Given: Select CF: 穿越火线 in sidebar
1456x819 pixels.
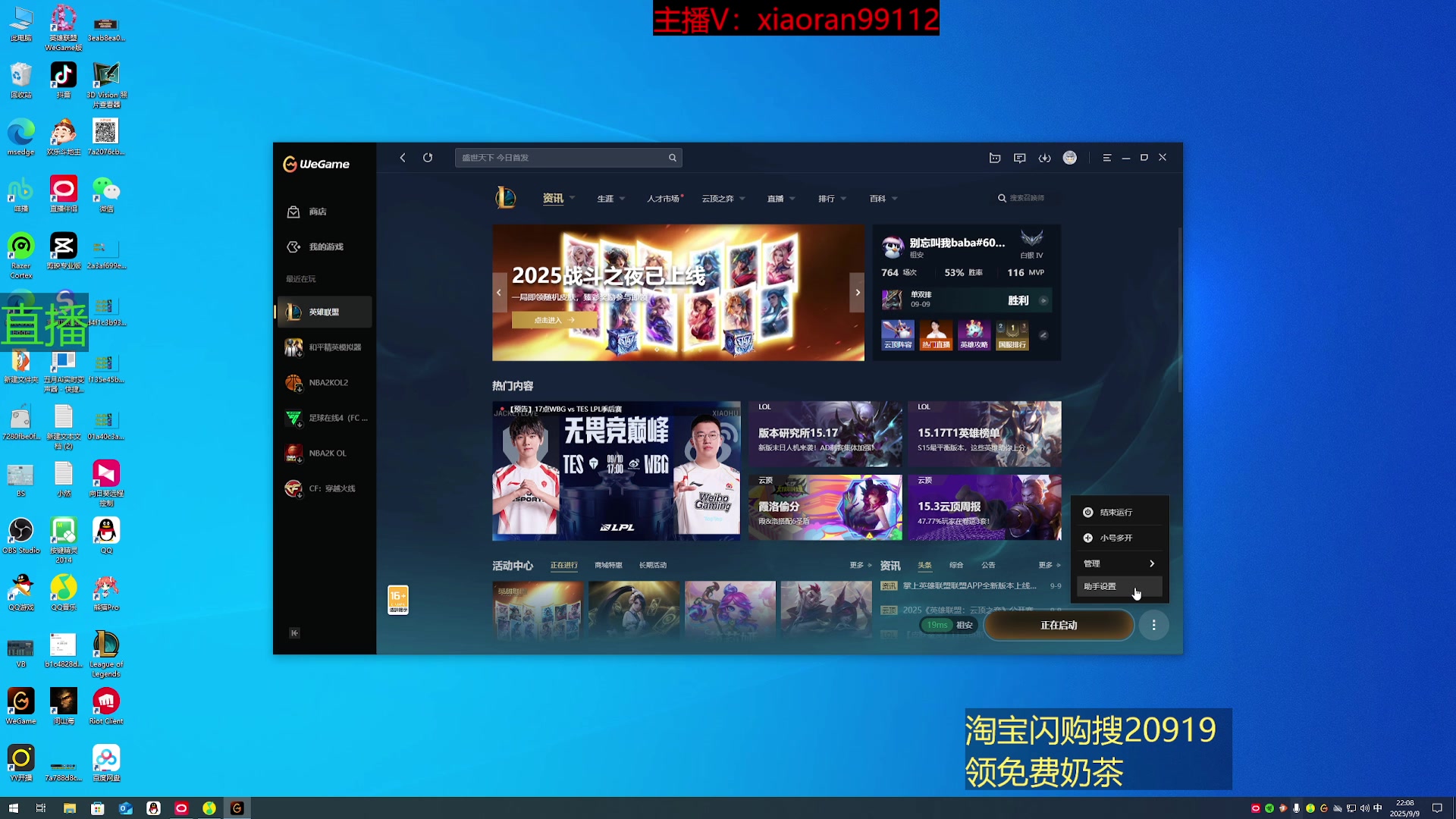Looking at the screenshot, I should [325, 488].
